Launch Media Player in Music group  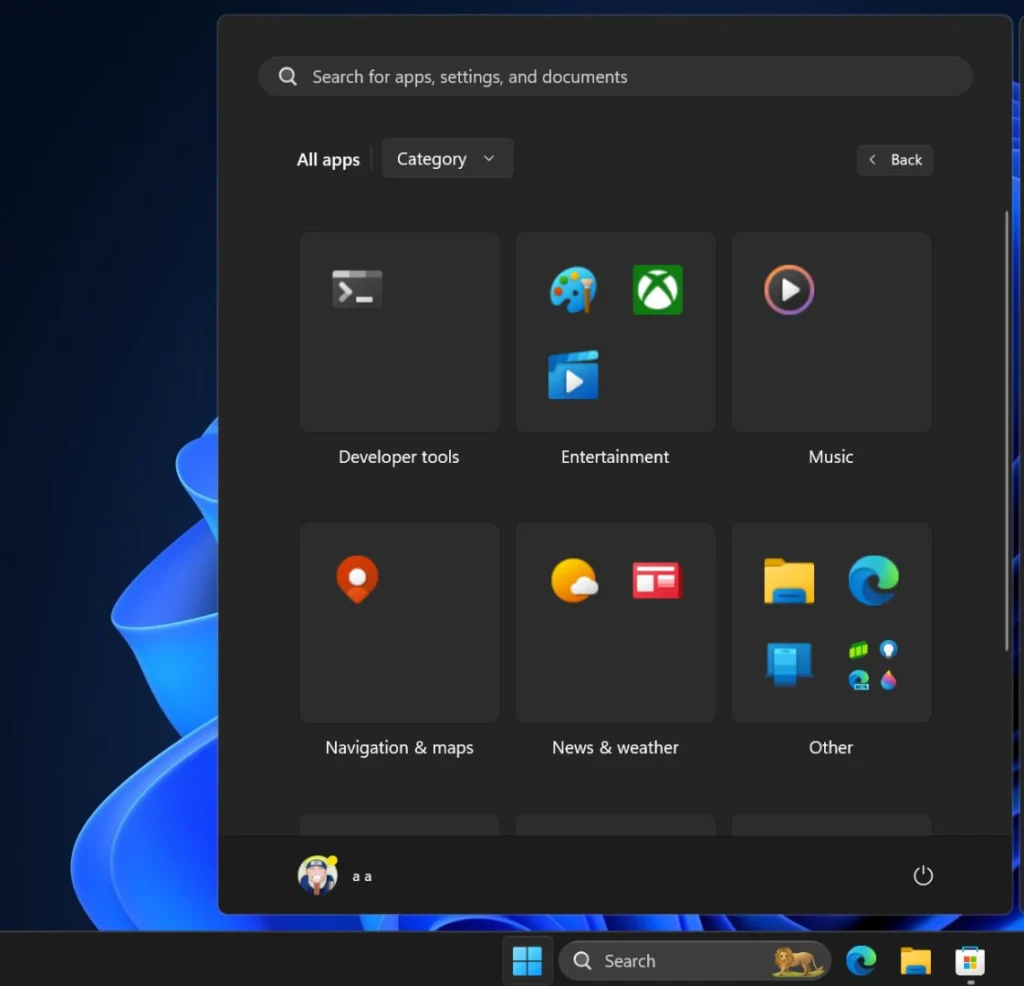tap(789, 289)
